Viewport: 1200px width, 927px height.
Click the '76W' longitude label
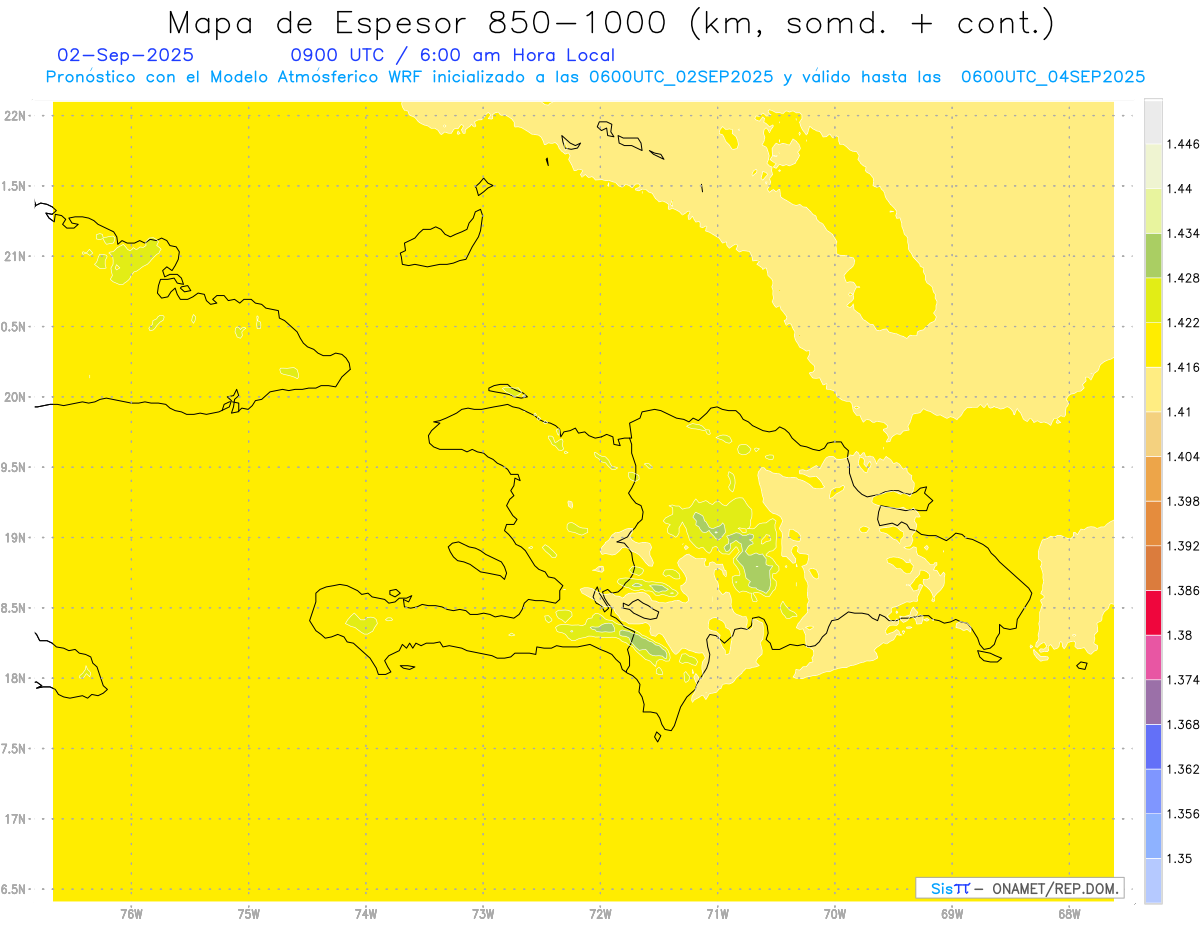point(131,913)
